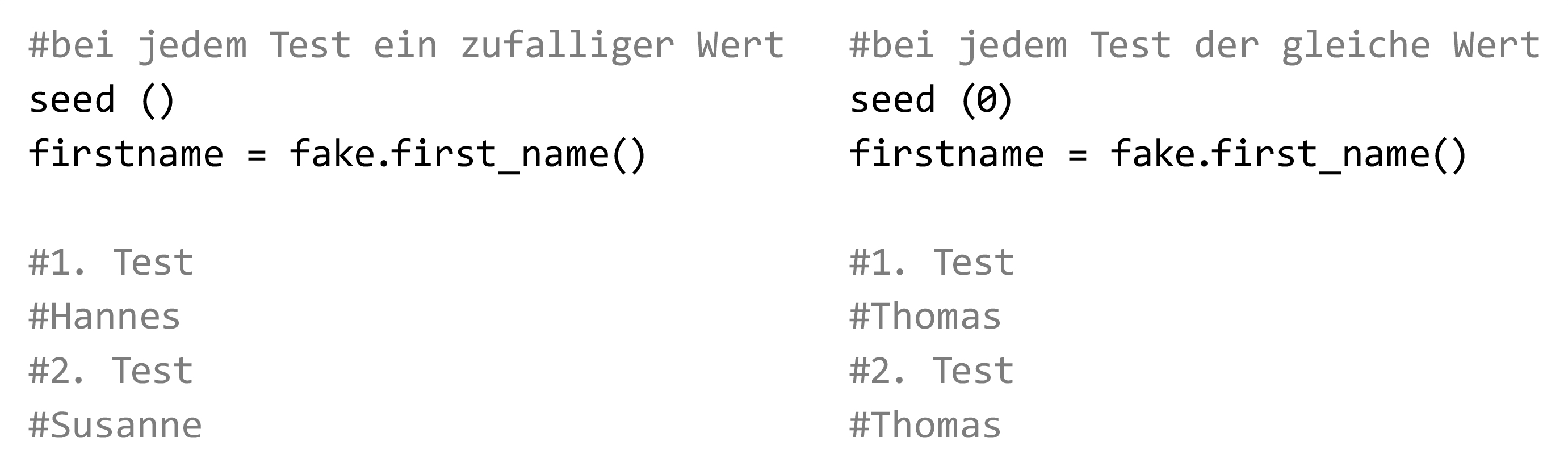The height and width of the screenshot is (467, 1568).
Task: Click the "#2. Test" comment in the left column
Action: point(111,371)
